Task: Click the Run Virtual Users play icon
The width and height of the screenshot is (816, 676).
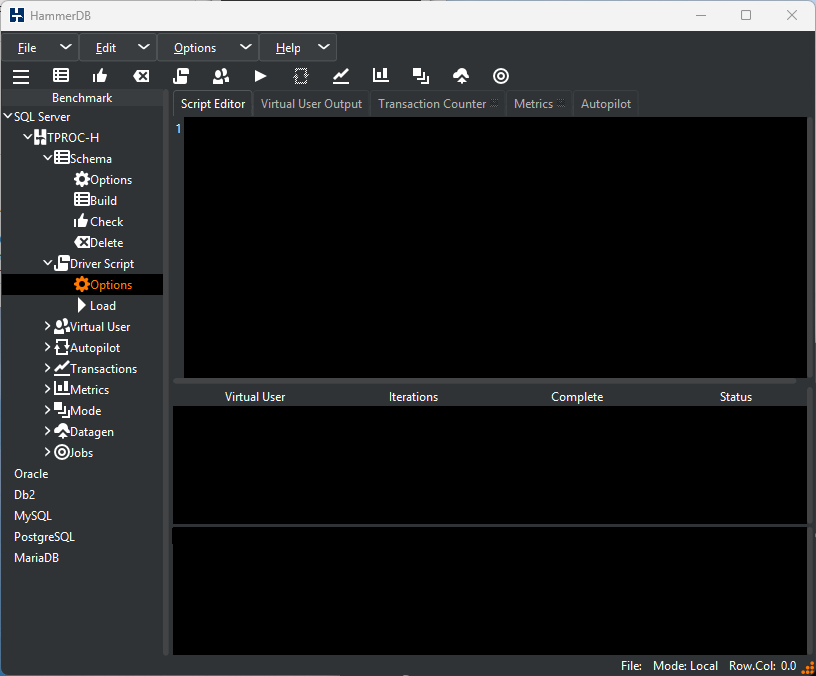Action: tap(261, 76)
